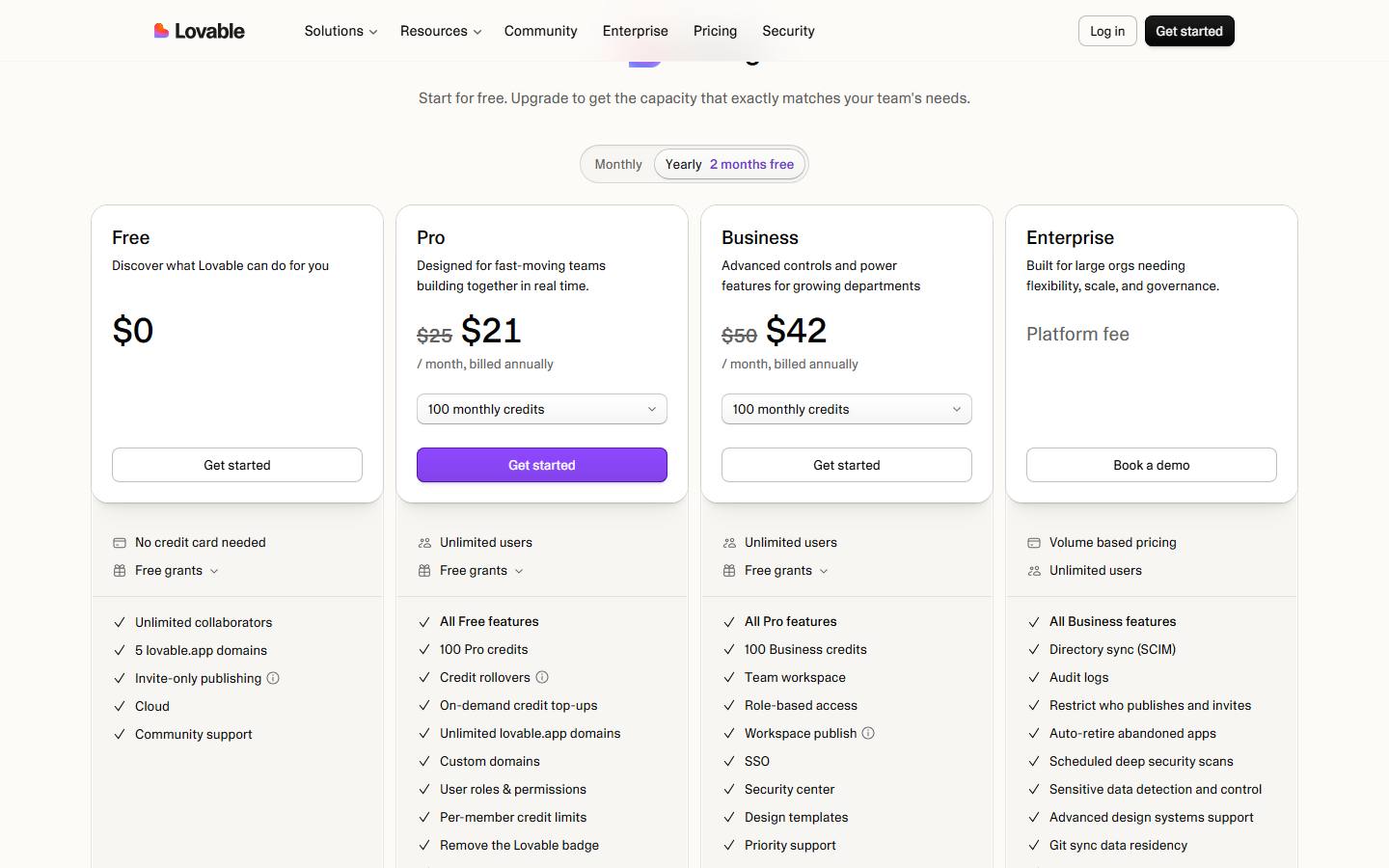Open the Enterprise nav link

[636, 31]
